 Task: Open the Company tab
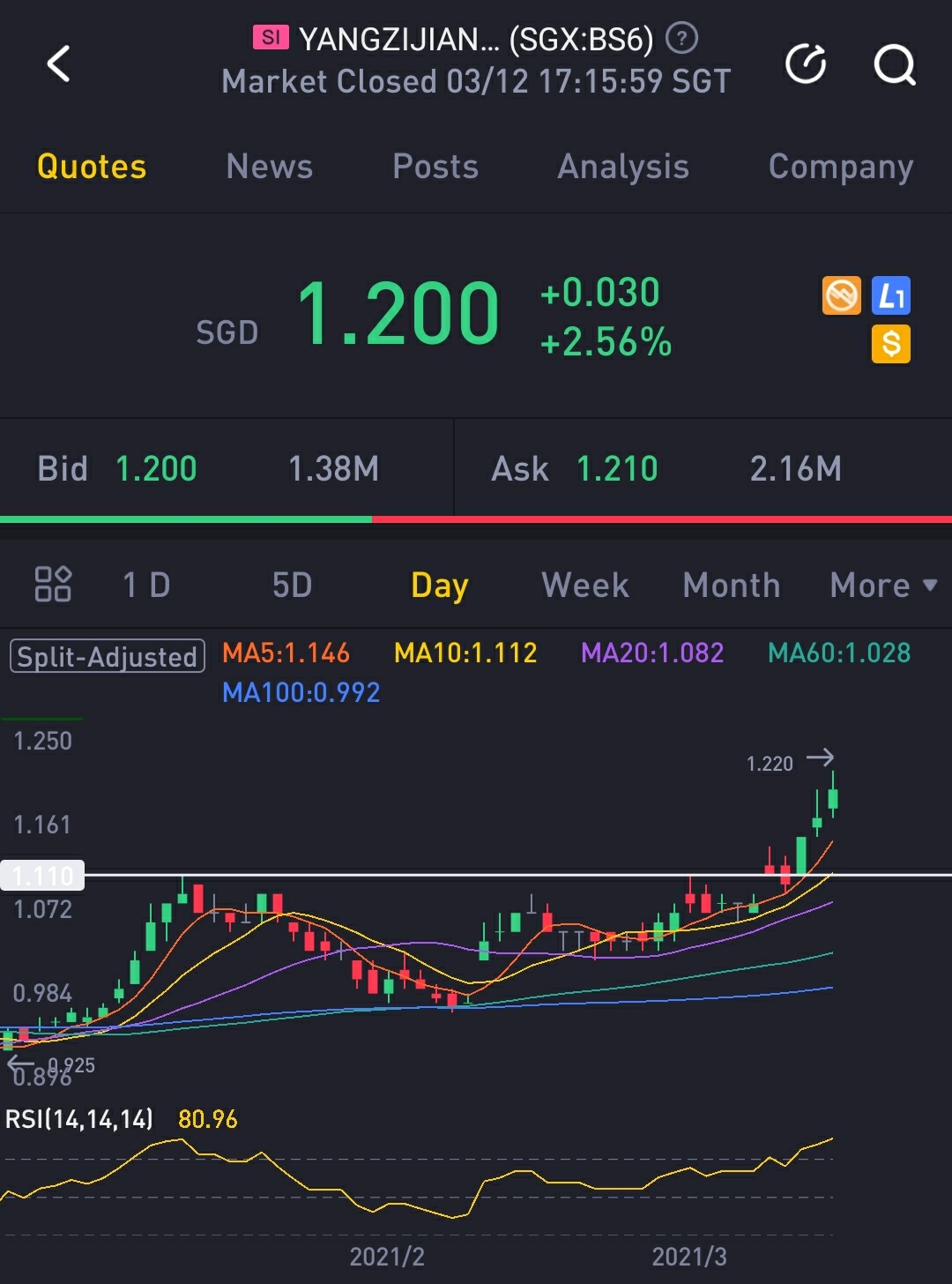841,167
